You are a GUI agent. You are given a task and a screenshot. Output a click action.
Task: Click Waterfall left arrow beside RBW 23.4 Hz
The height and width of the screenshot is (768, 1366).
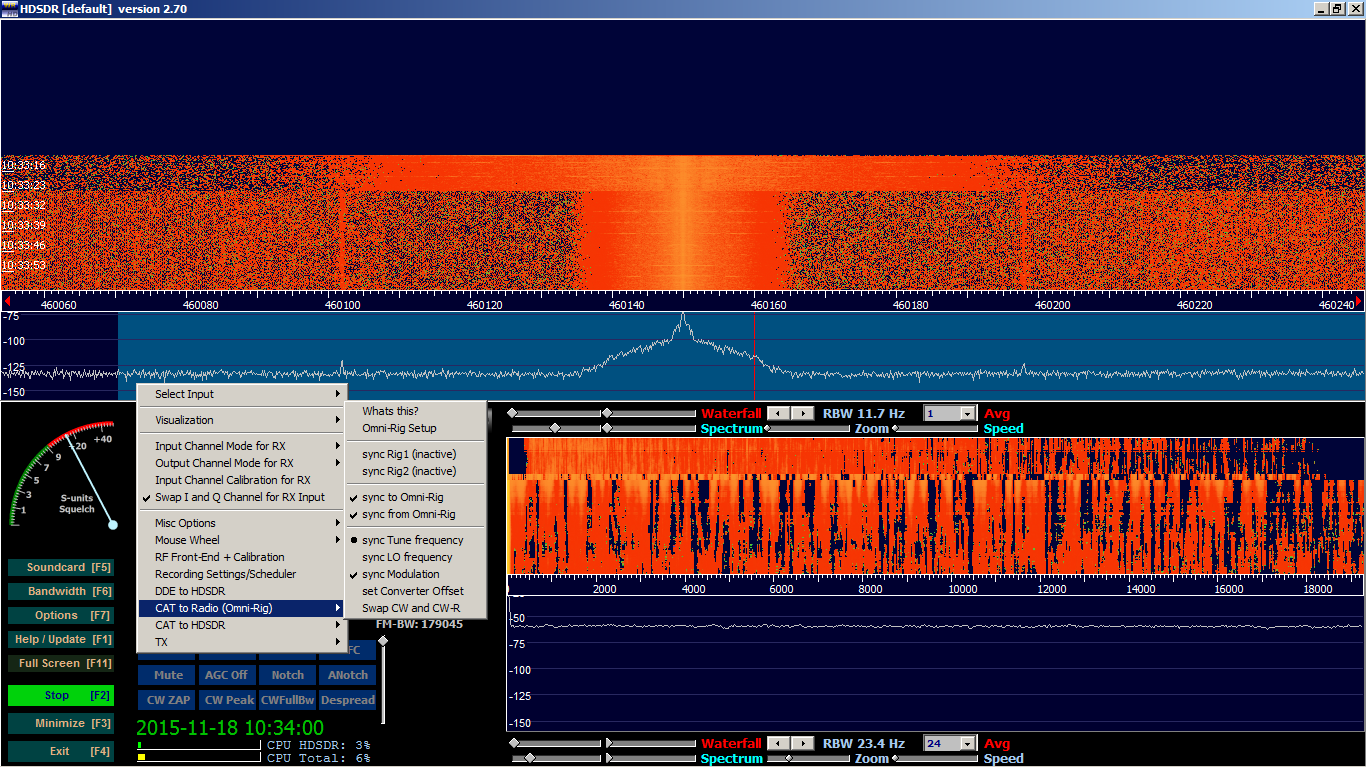pos(778,743)
